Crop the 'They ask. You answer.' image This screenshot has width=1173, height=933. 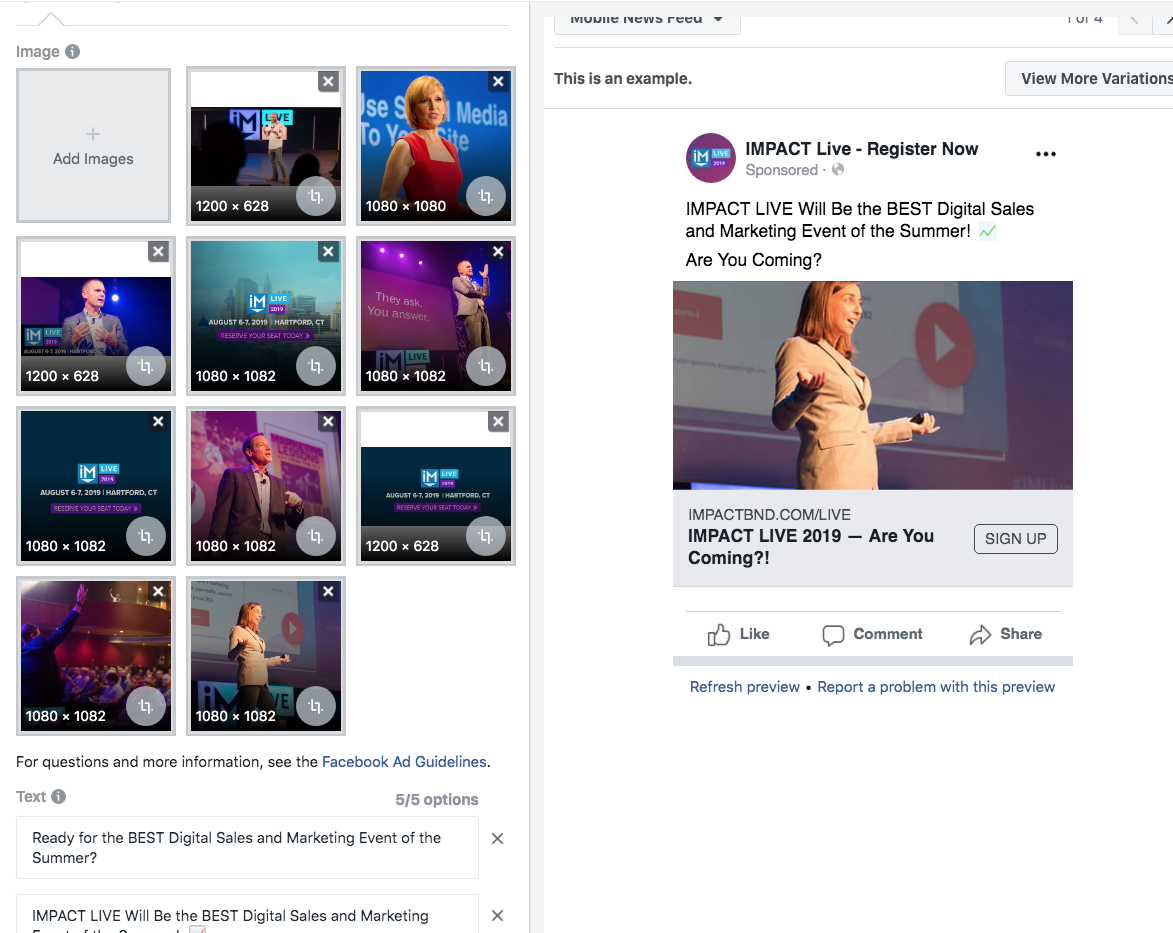pyautogui.click(x=486, y=366)
